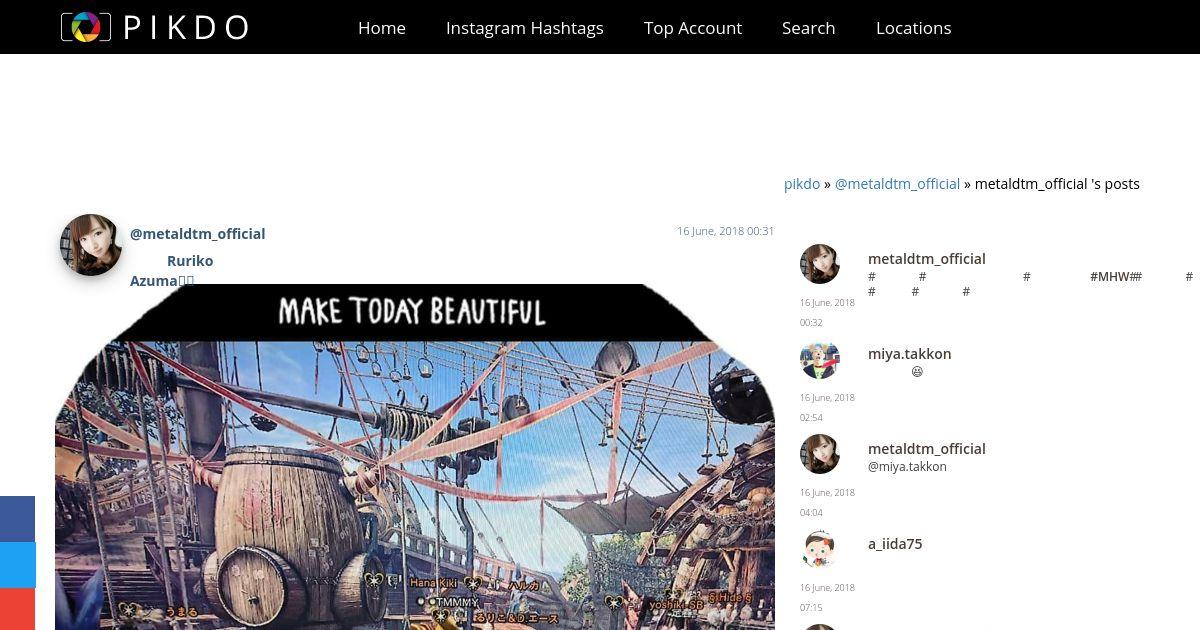This screenshot has height=630, width=1200.
Task: Click comment time 16 June, 2018 00:32
Action: 827,312
